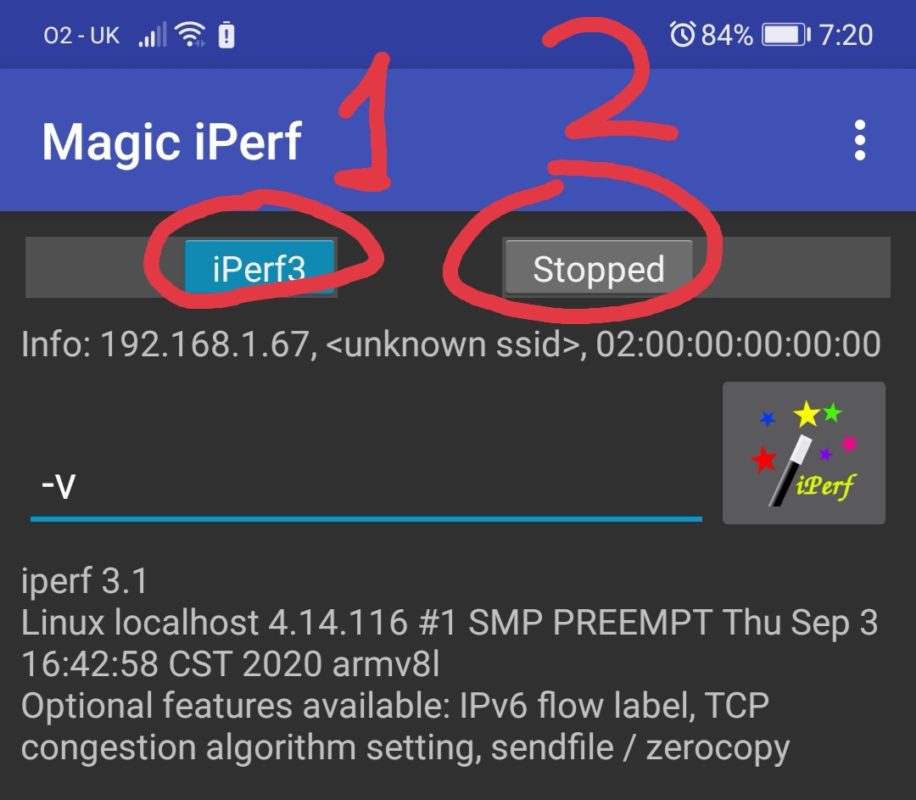Tap the Optional features available output line
Image resolution: width=916 pixels, height=800 pixels.
[x=405, y=726]
